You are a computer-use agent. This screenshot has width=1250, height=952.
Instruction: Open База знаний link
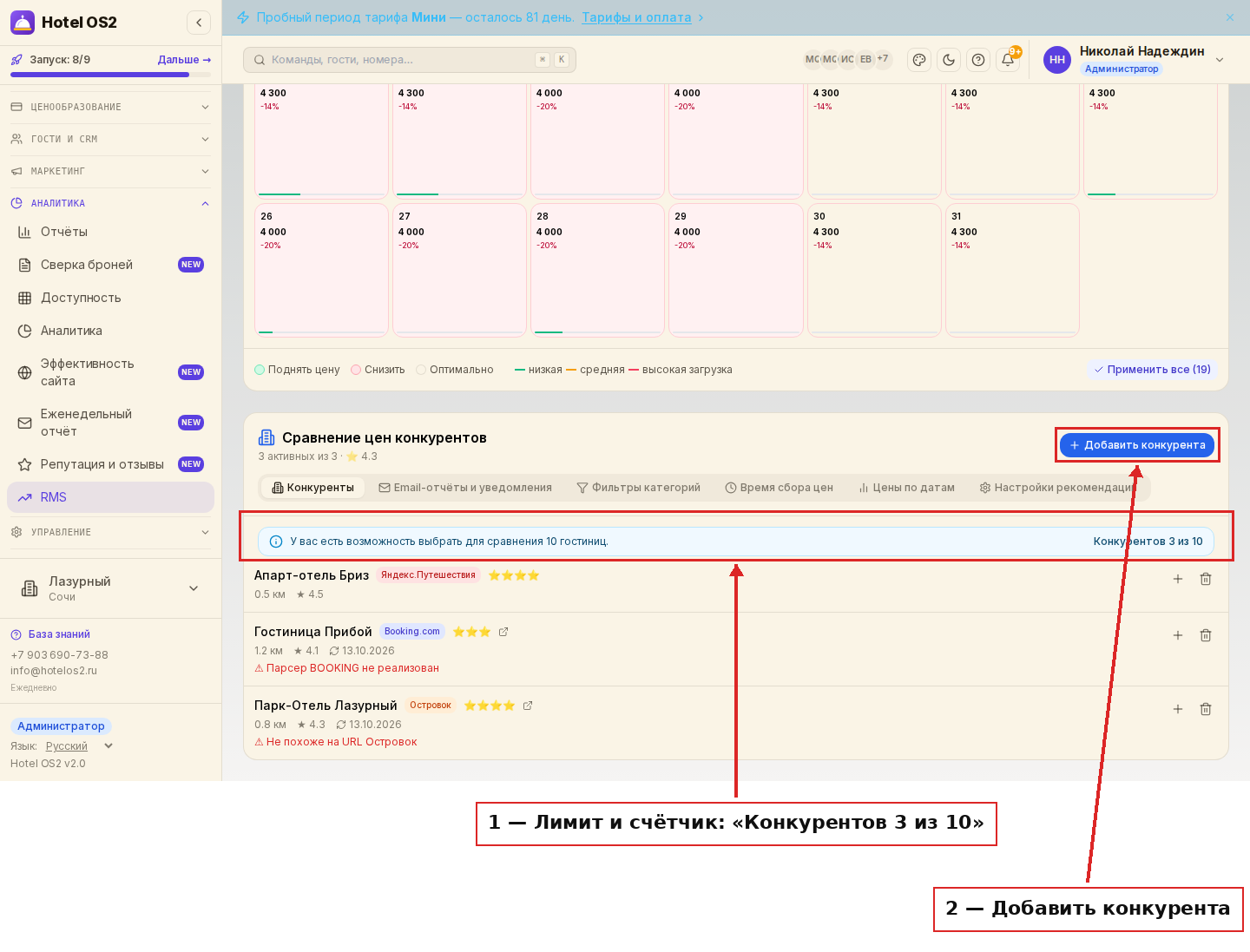(x=51, y=634)
